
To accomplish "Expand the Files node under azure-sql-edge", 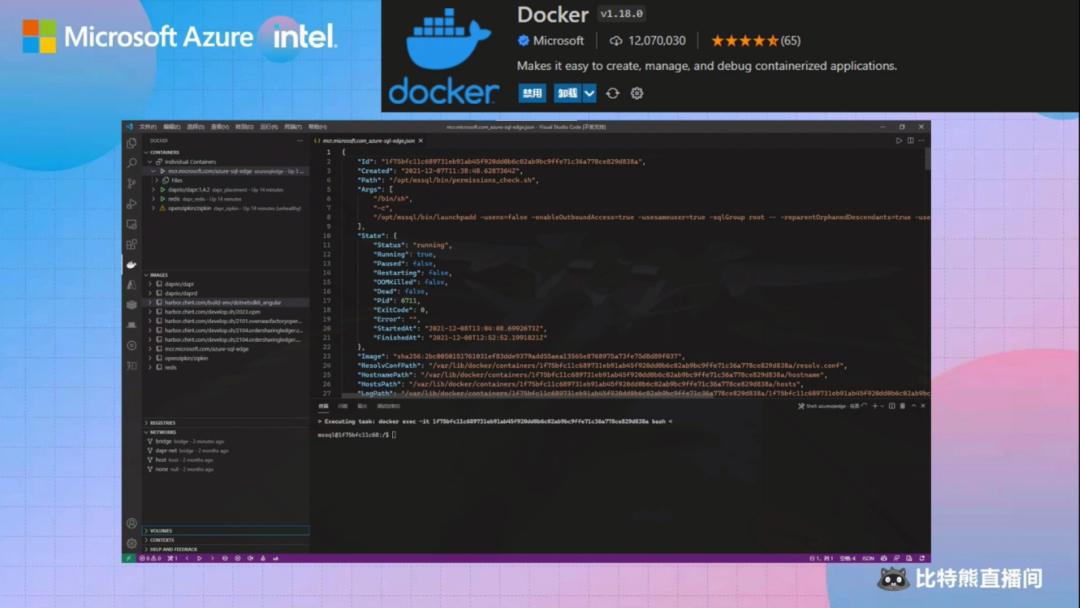I will click(x=157, y=180).
